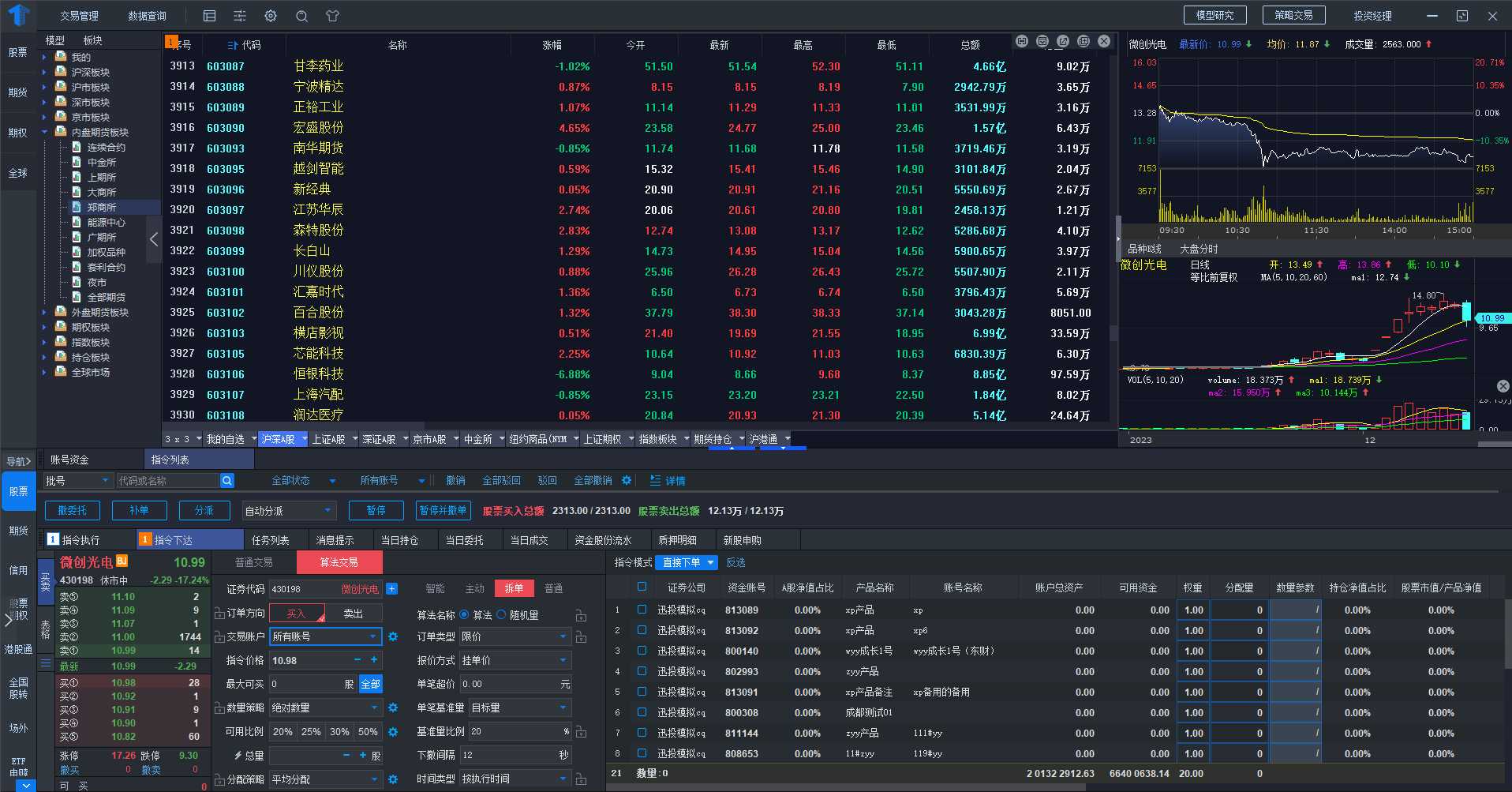1512x792 pixels.
Task: Open the 批号 dropdown
Action: click(x=77, y=480)
